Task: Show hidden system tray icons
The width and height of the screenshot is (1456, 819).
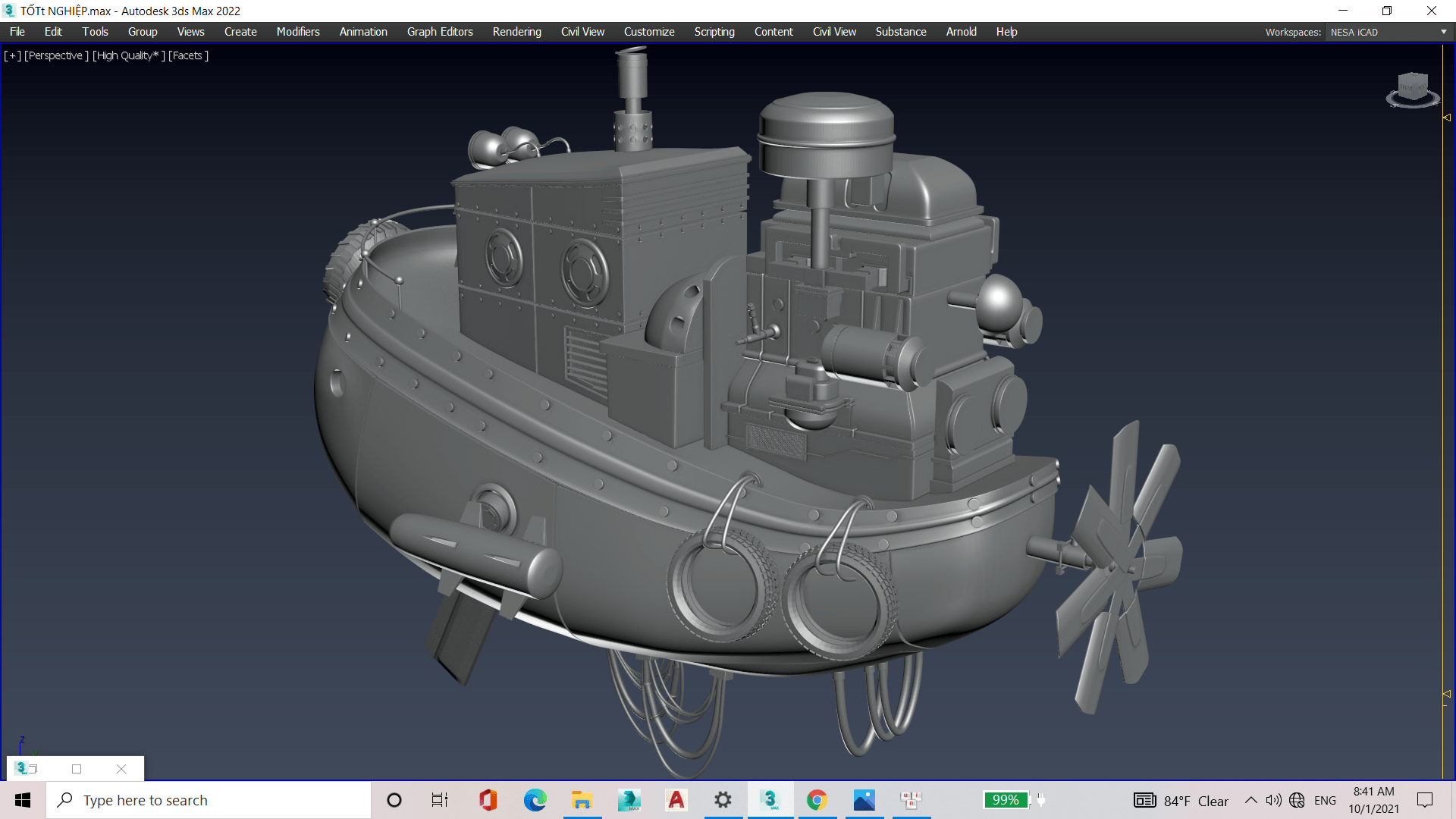Action: (1251, 800)
